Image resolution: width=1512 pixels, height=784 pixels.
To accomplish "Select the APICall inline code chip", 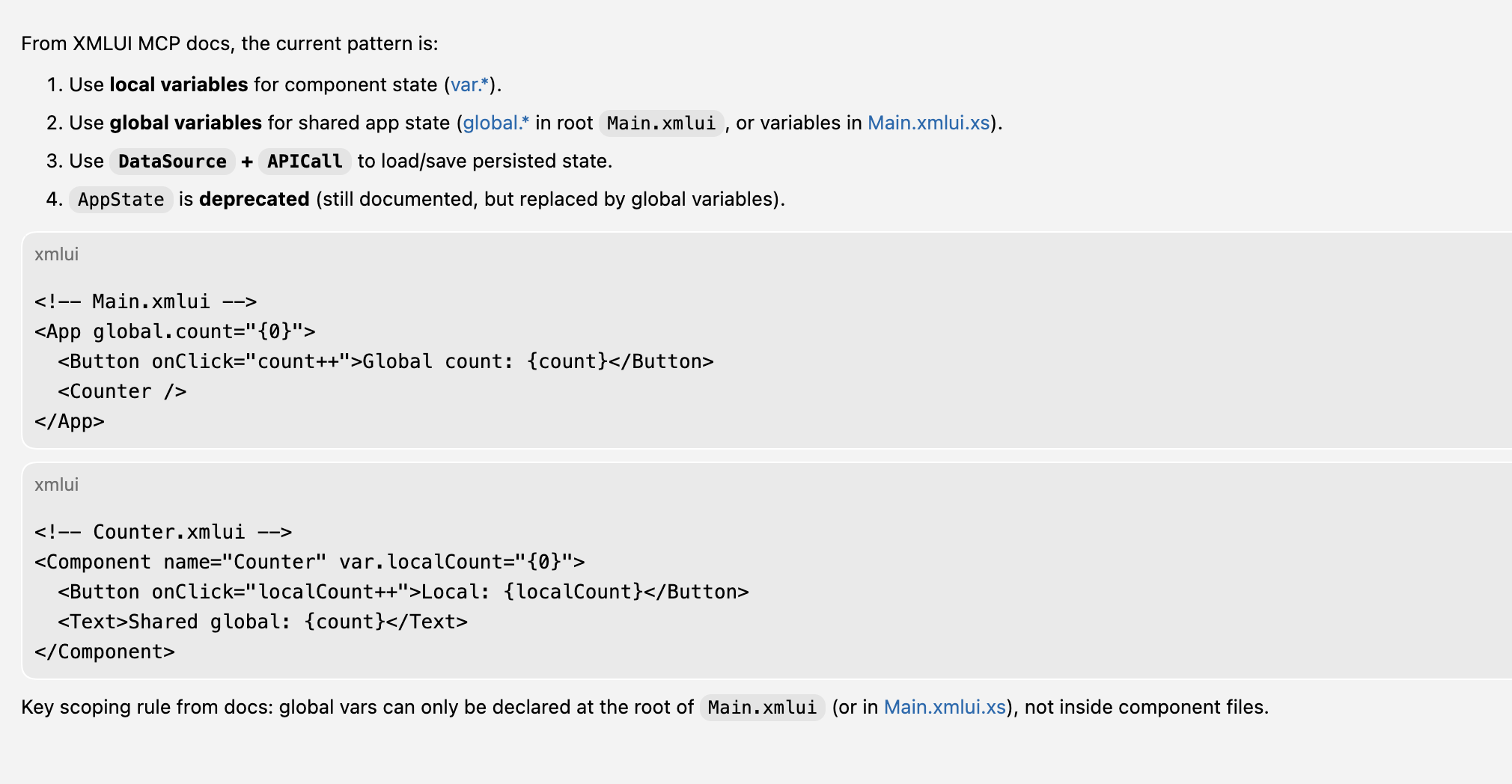I will point(305,161).
